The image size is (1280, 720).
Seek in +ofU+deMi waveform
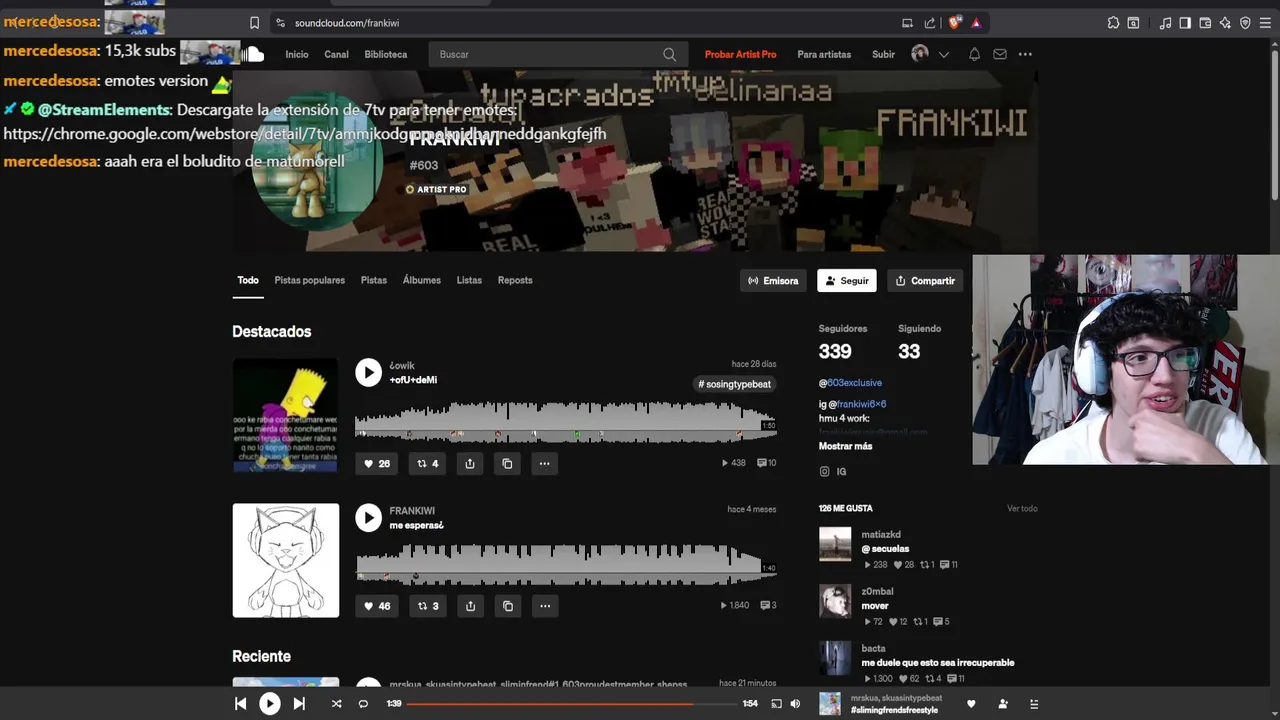[565, 420]
